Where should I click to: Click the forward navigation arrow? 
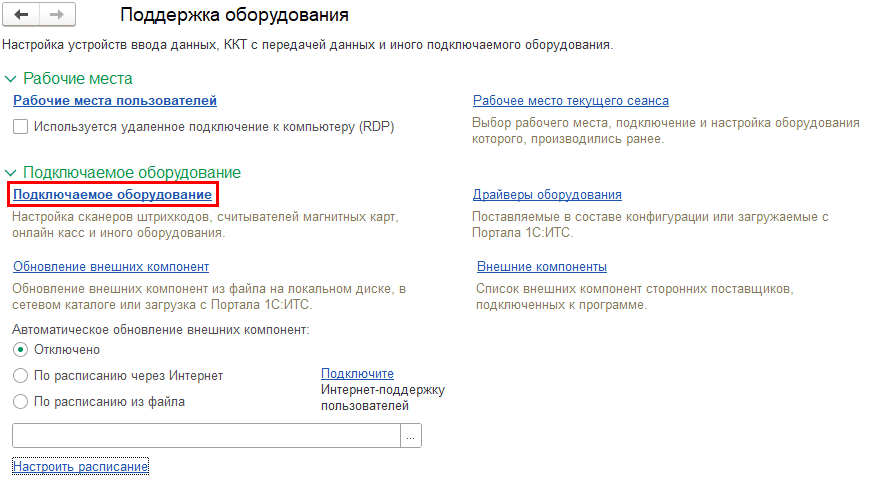(56, 15)
